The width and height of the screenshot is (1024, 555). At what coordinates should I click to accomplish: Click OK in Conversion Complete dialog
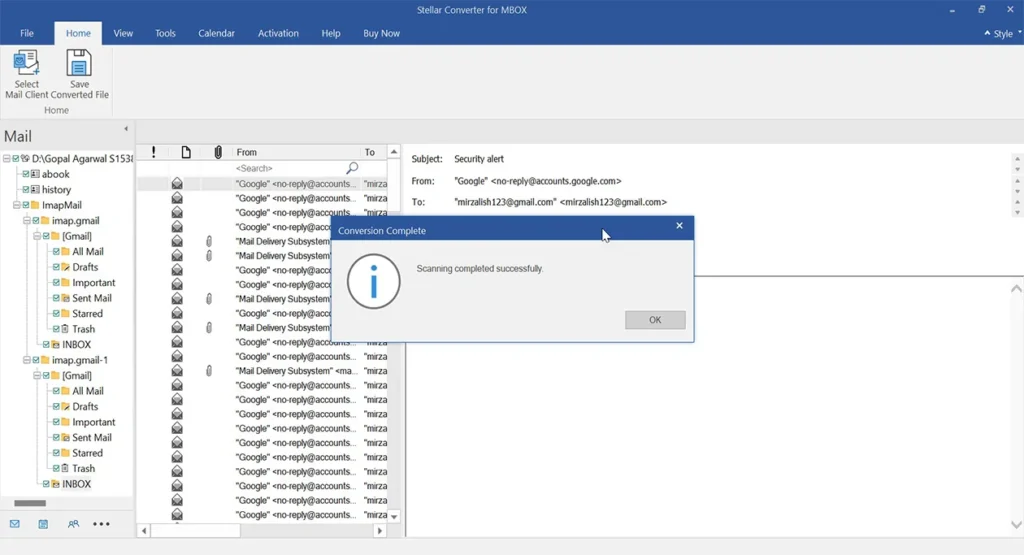tap(655, 320)
